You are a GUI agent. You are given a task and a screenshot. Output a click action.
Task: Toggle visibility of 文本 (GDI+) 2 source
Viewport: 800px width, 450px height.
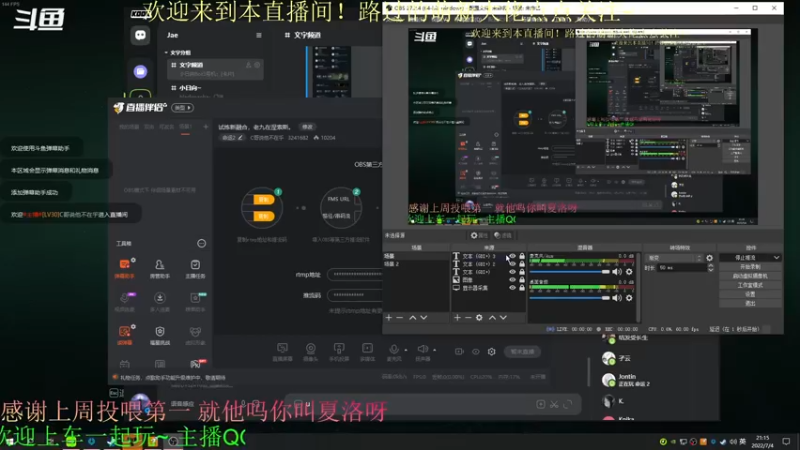click(x=512, y=264)
